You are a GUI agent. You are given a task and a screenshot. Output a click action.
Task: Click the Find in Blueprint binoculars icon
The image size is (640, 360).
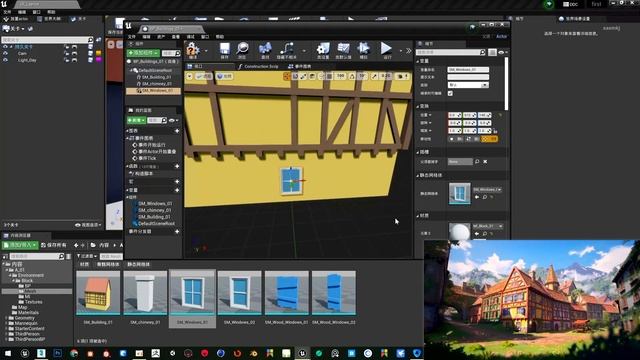pos(265,49)
